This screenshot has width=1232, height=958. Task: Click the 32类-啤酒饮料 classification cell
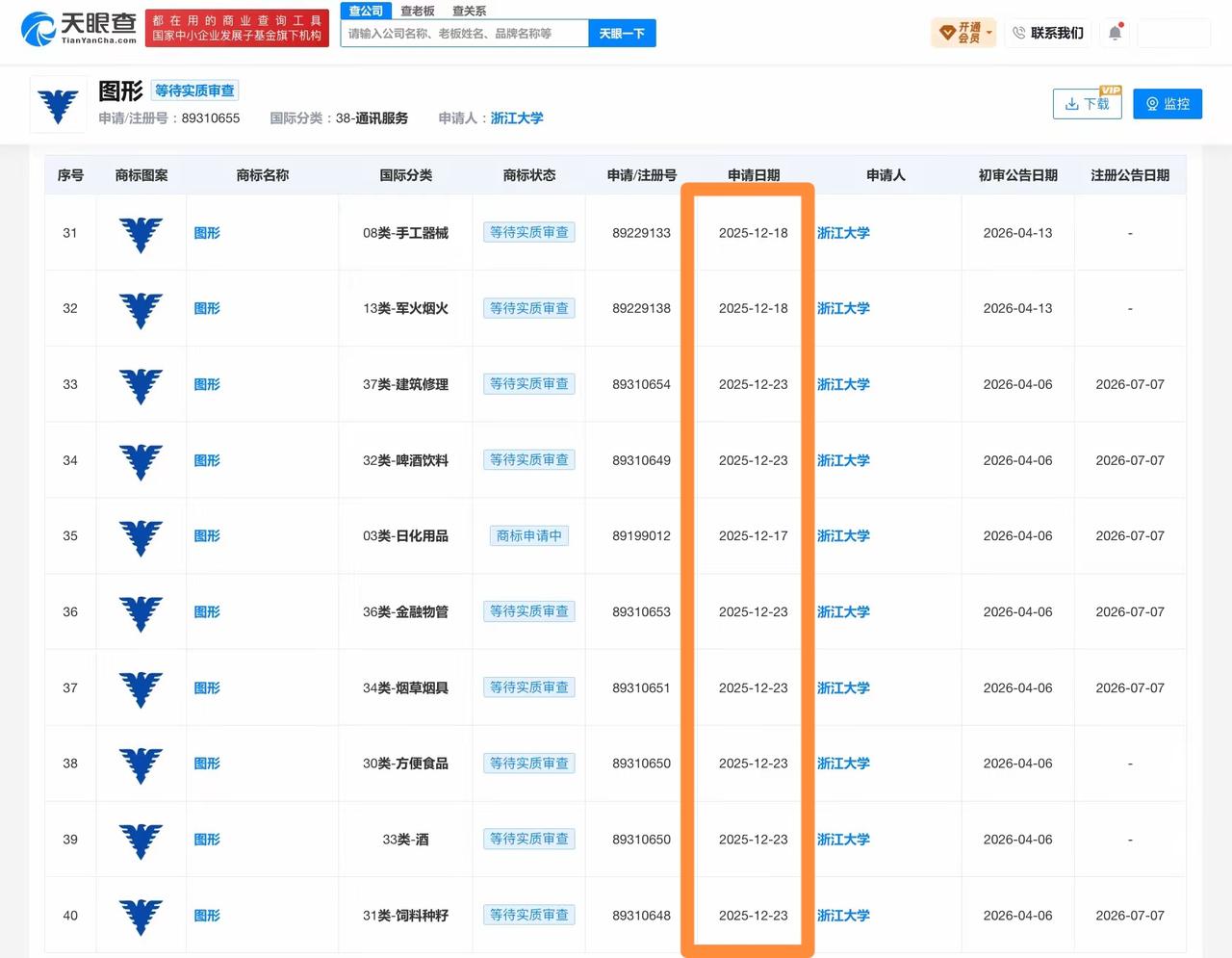[405, 460]
